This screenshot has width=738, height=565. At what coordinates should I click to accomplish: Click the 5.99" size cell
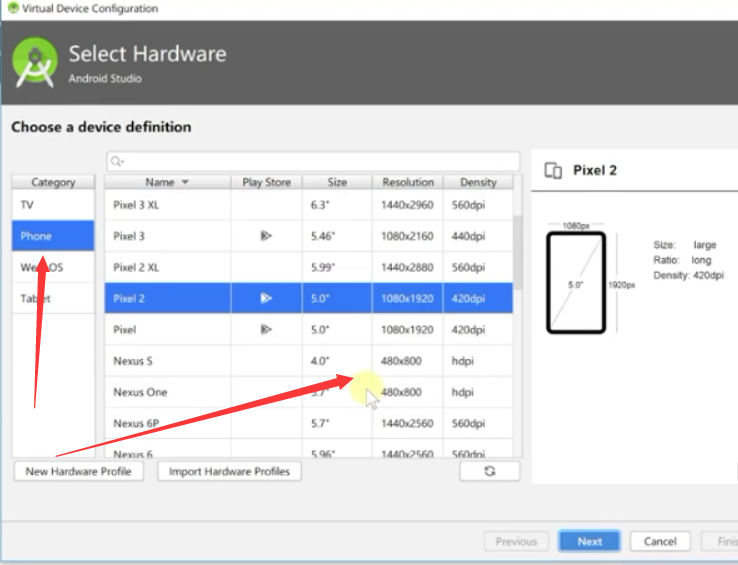point(323,267)
